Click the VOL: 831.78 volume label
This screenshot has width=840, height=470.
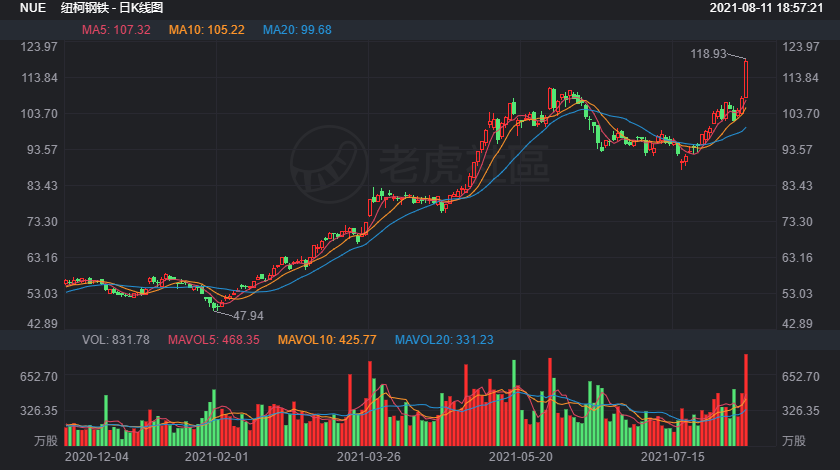115,340
